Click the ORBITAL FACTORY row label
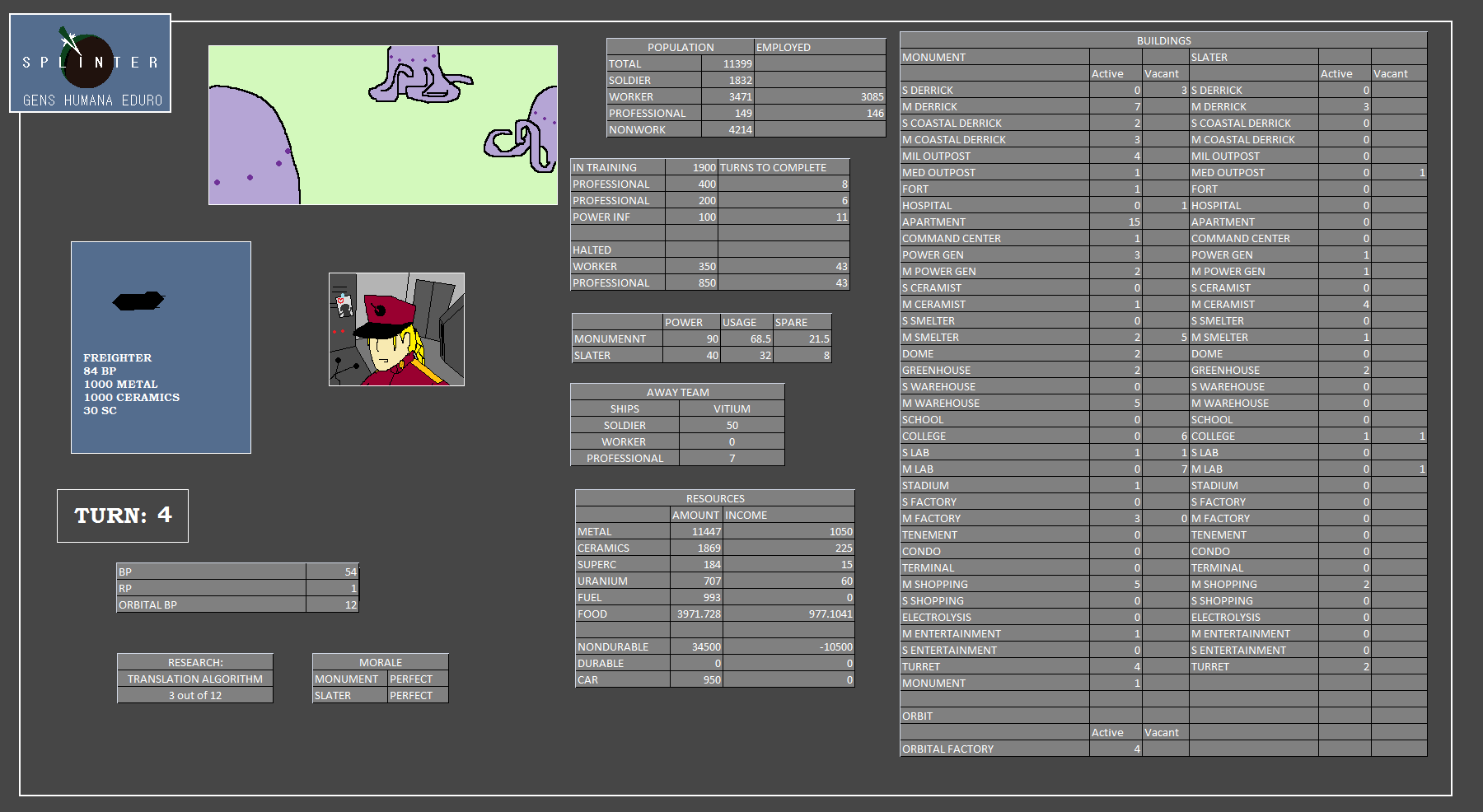Screen dimensions: 1483x812 tap(994, 749)
